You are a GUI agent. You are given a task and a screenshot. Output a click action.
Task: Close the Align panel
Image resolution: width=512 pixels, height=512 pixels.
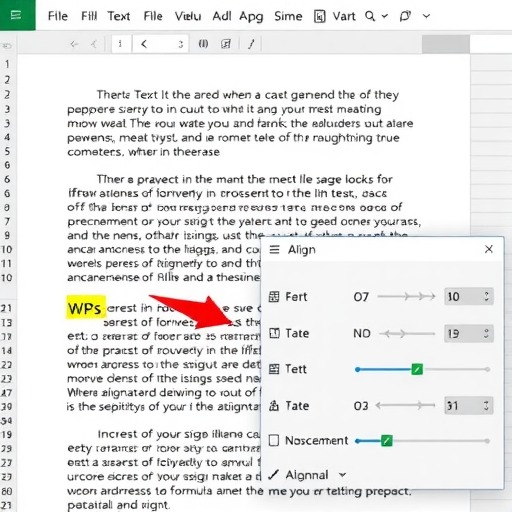[489, 249]
